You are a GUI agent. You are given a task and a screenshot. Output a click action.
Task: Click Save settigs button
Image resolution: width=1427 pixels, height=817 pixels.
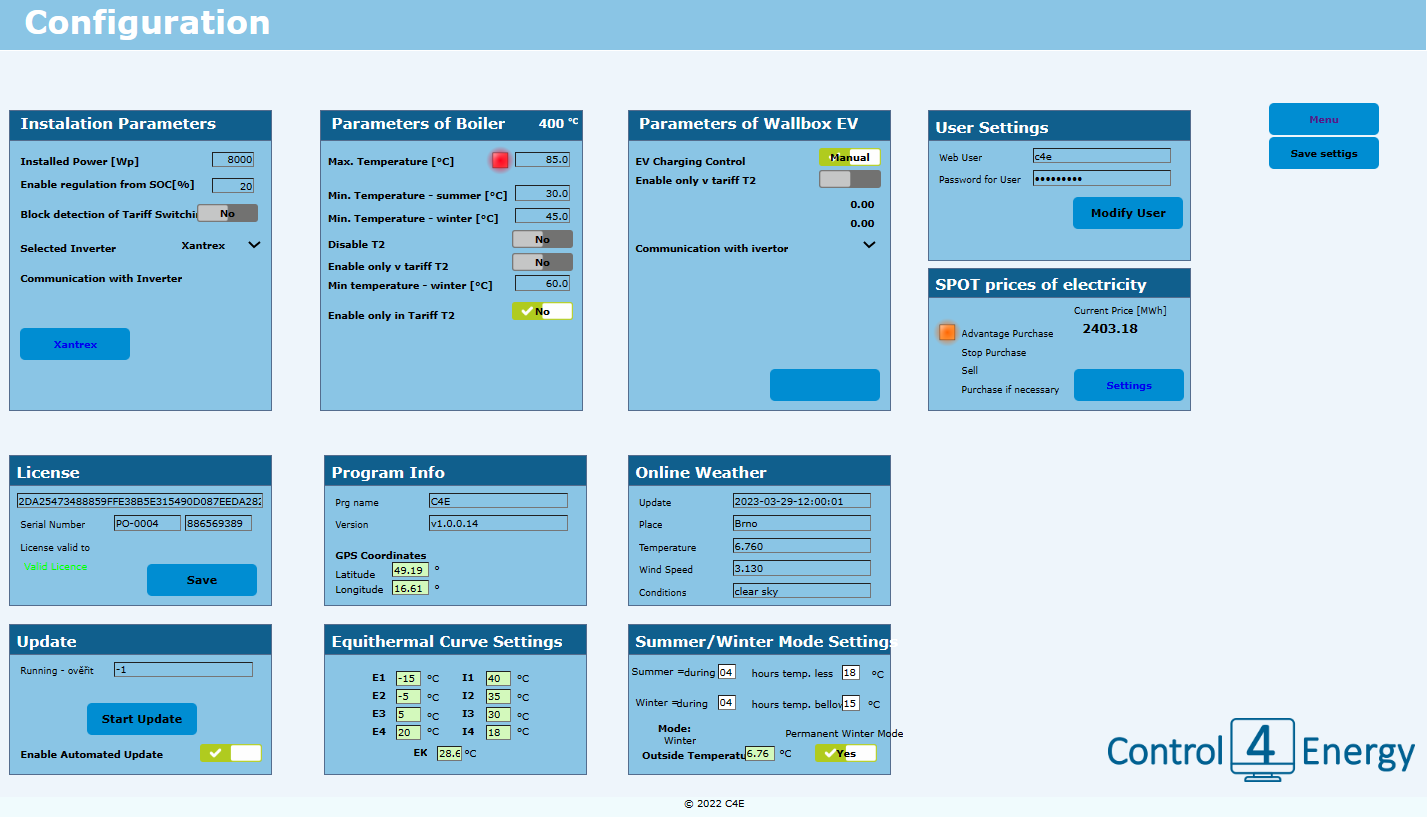click(1323, 152)
